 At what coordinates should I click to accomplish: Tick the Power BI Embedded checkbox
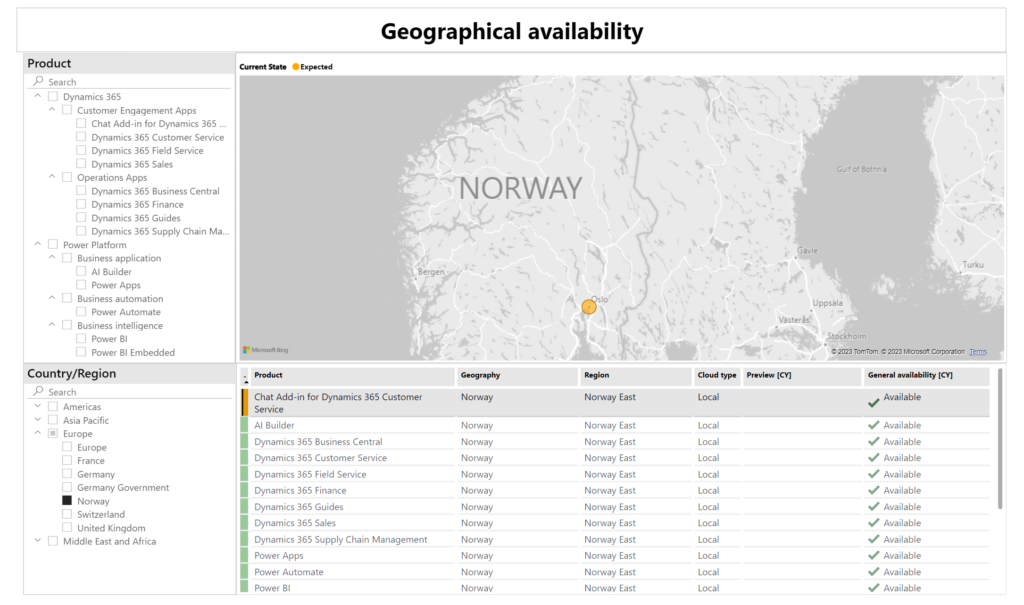(81, 352)
